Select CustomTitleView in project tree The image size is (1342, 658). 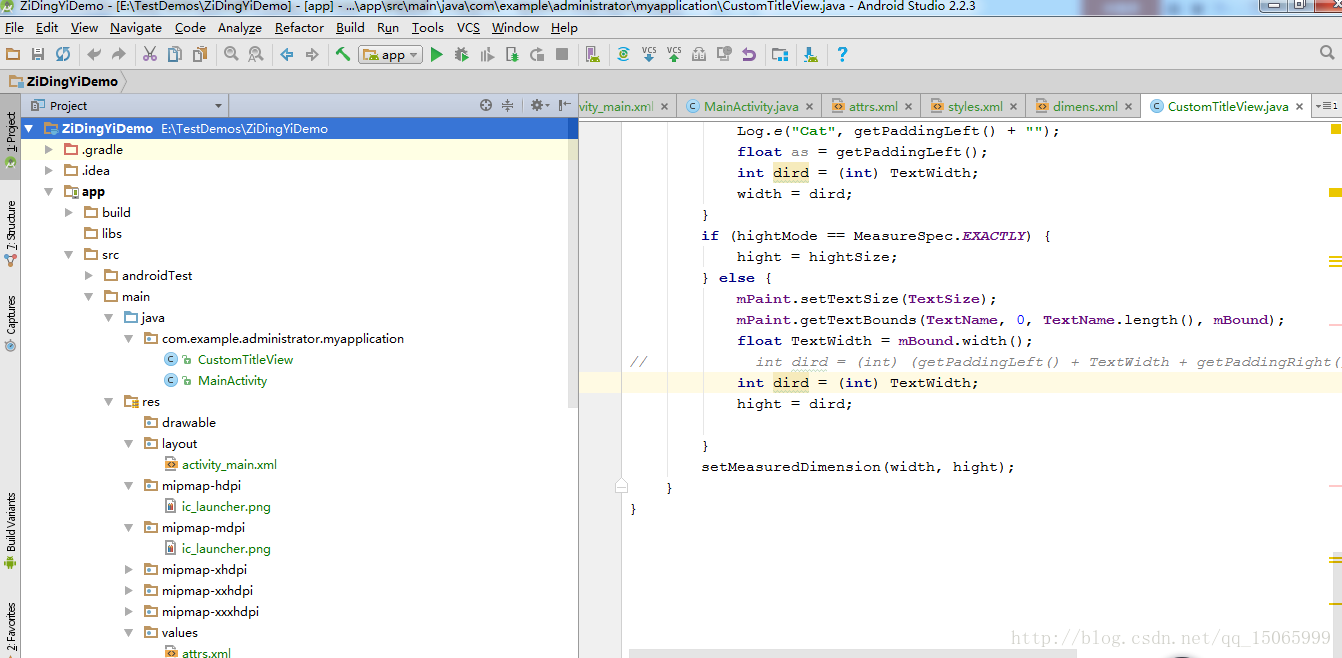coord(245,359)
